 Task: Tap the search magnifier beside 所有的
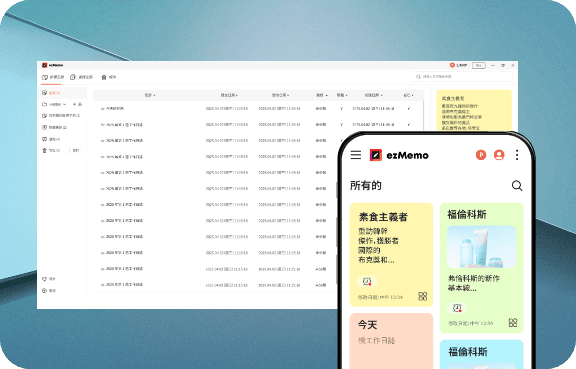coord(517,186)
